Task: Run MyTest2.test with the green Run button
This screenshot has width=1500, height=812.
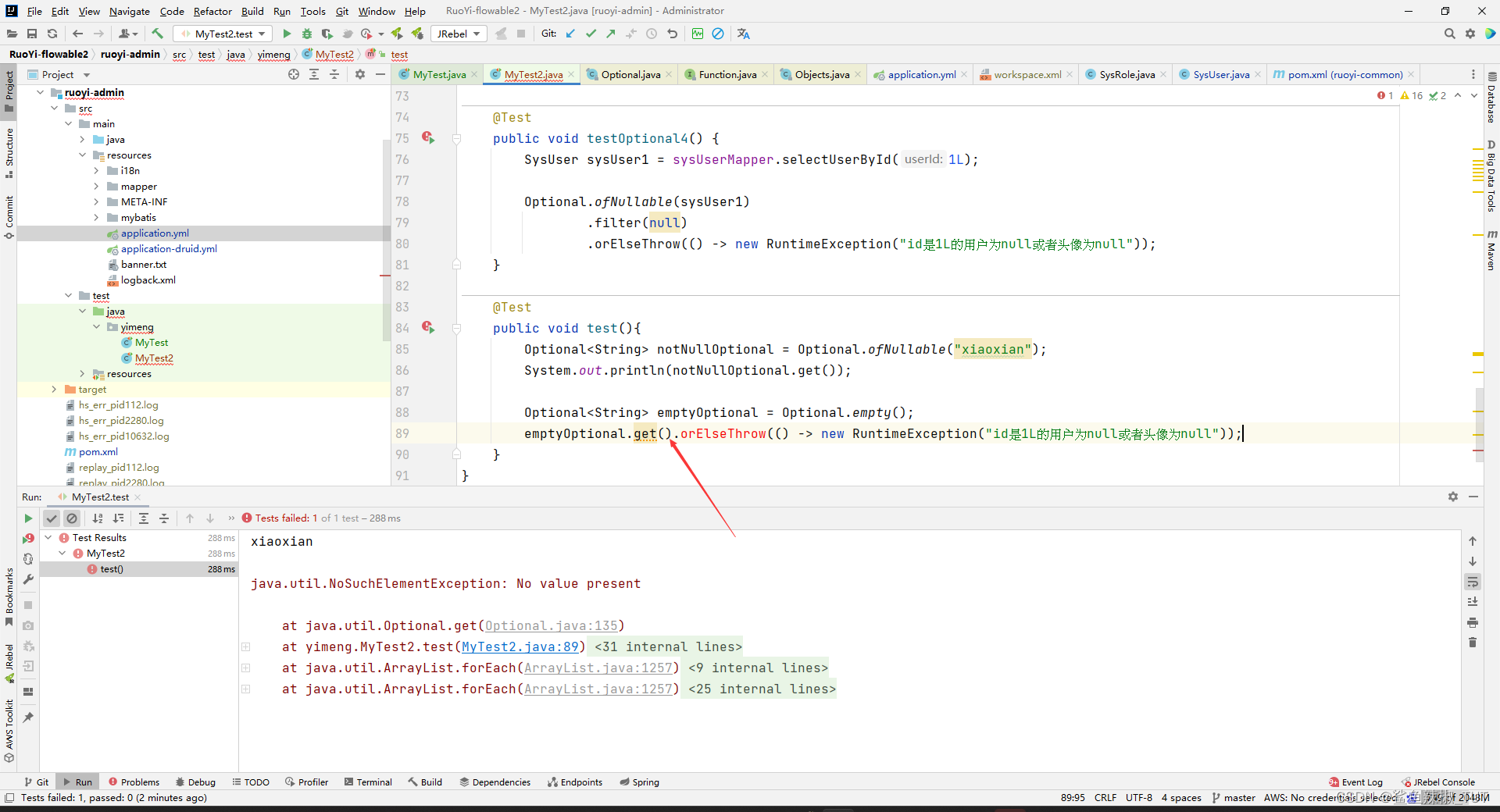Action: [287, 34]
